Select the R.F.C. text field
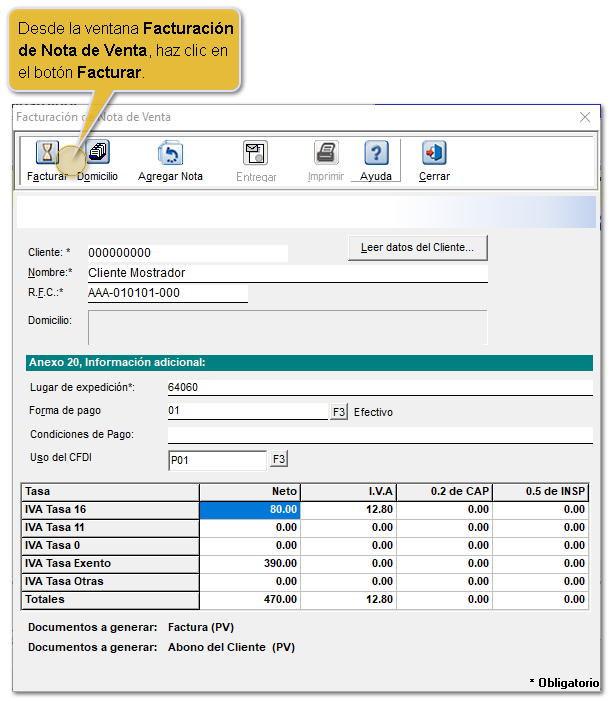 tap(167, 293)
